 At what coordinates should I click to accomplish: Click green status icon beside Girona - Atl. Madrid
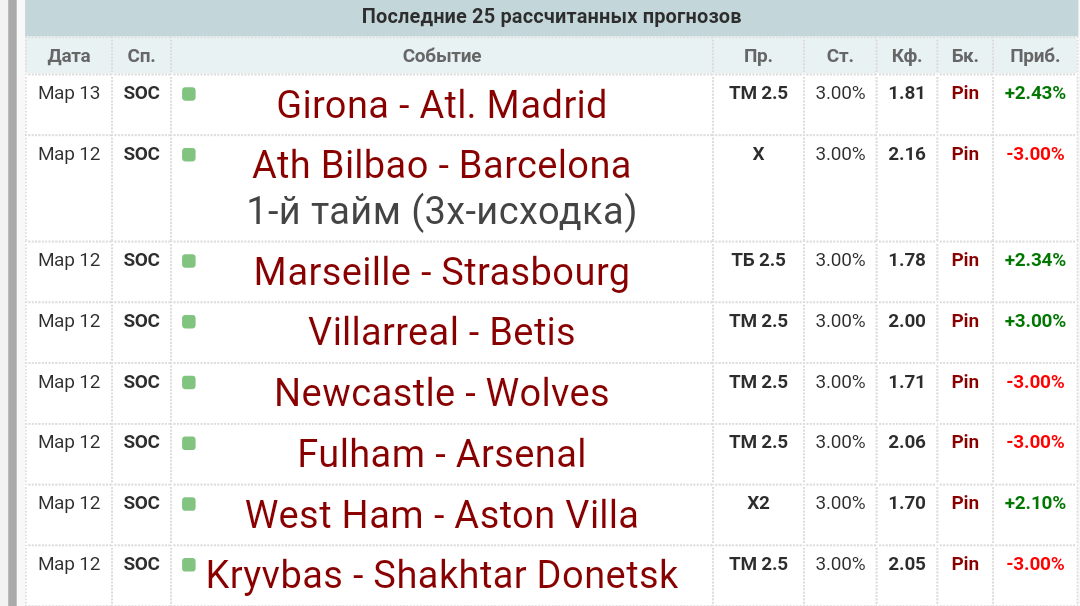click(x=189, y=94)
